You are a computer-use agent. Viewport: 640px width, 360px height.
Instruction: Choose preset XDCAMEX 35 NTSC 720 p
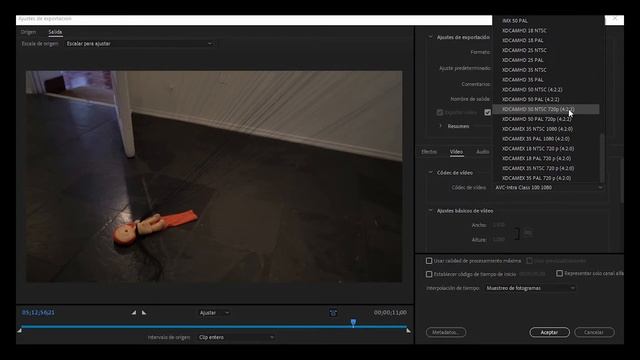(x=546, y=168)
